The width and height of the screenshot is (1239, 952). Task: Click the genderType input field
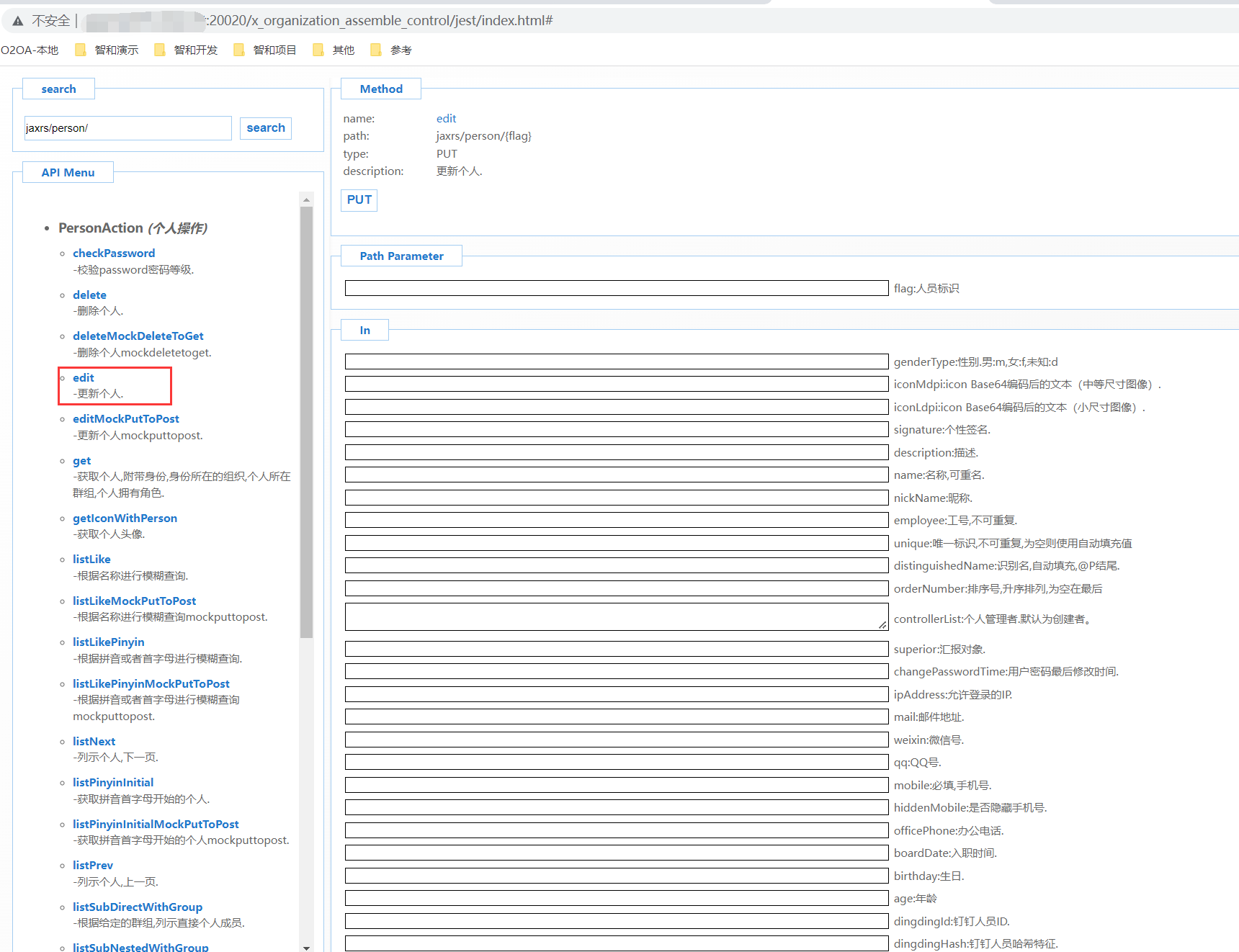[x=616, y=362]
